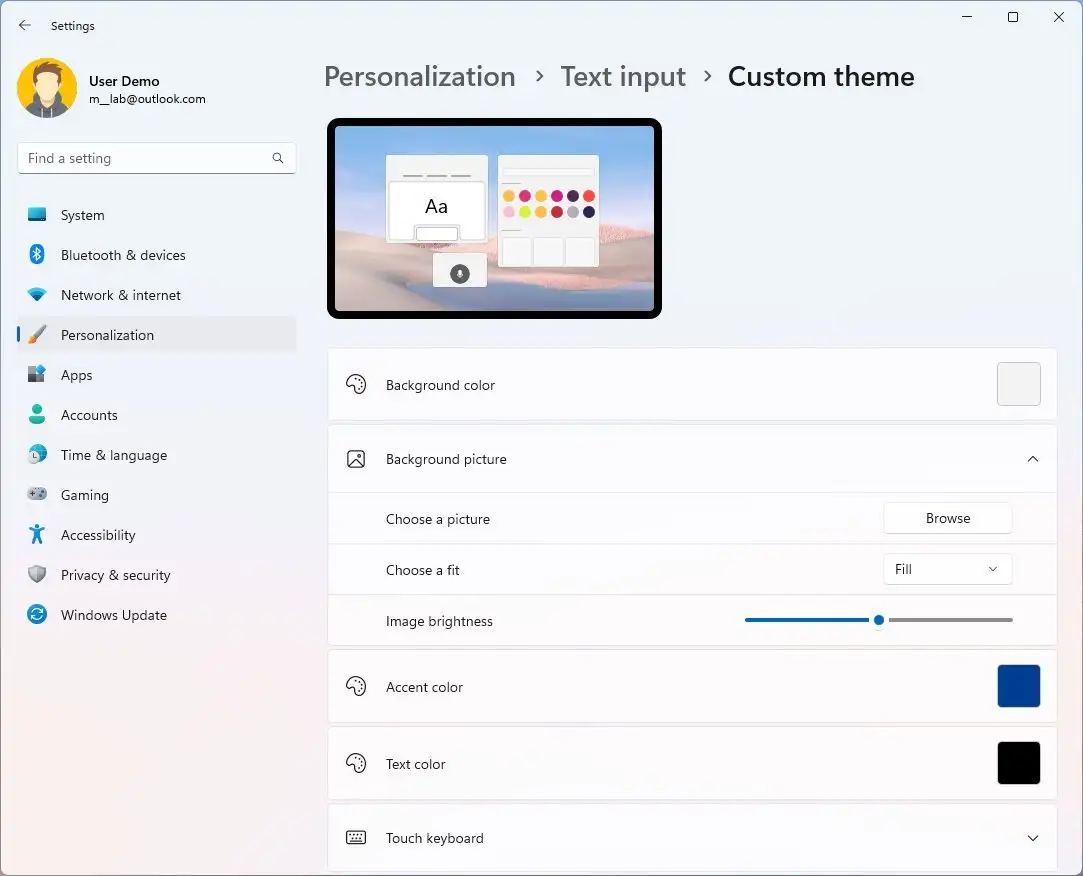Viewport: 1083px width, 876px height.
Task: Go to Personalization breadcrumb link
Action: point(420,77)
